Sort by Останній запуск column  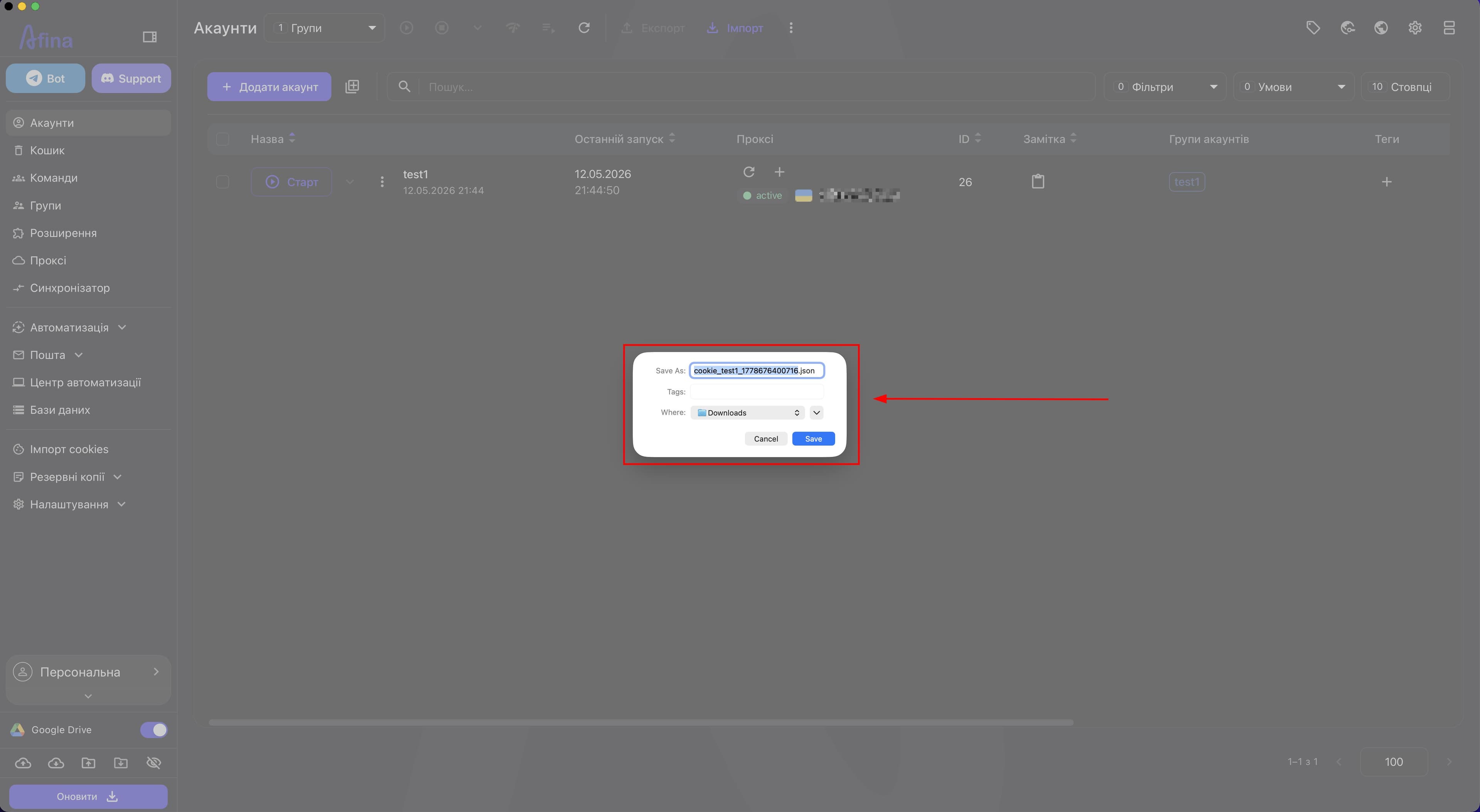tap(625, 139)
